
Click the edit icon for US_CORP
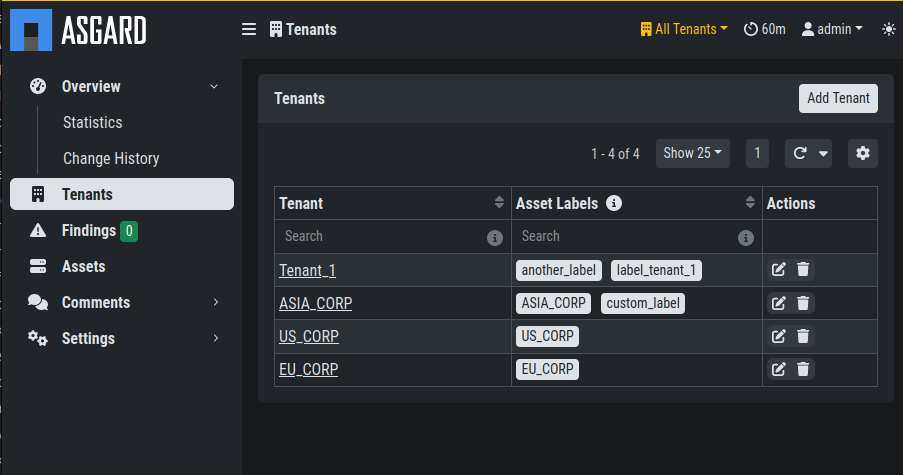(779, 336)
